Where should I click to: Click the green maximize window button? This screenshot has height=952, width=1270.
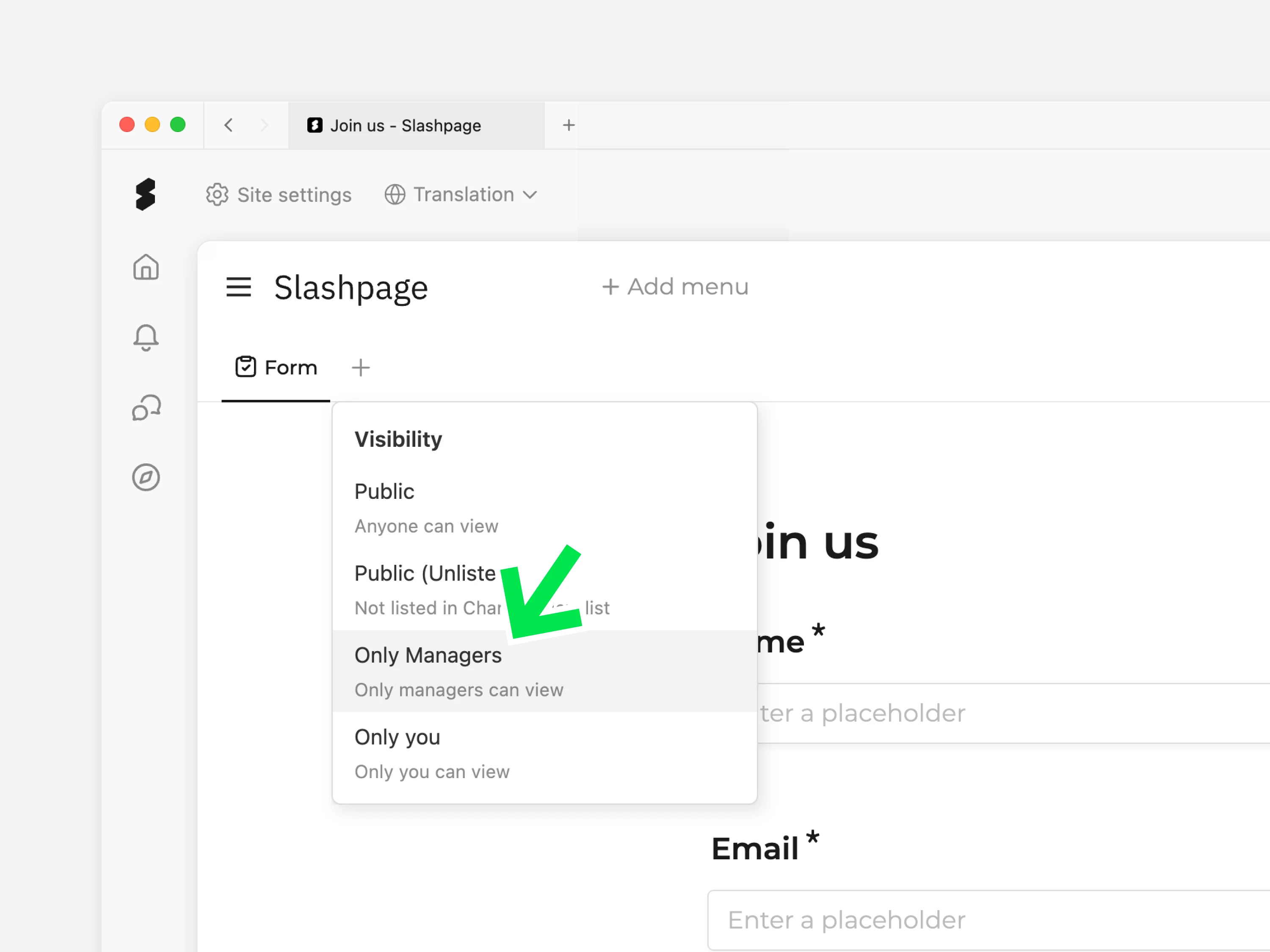[178, 124]
